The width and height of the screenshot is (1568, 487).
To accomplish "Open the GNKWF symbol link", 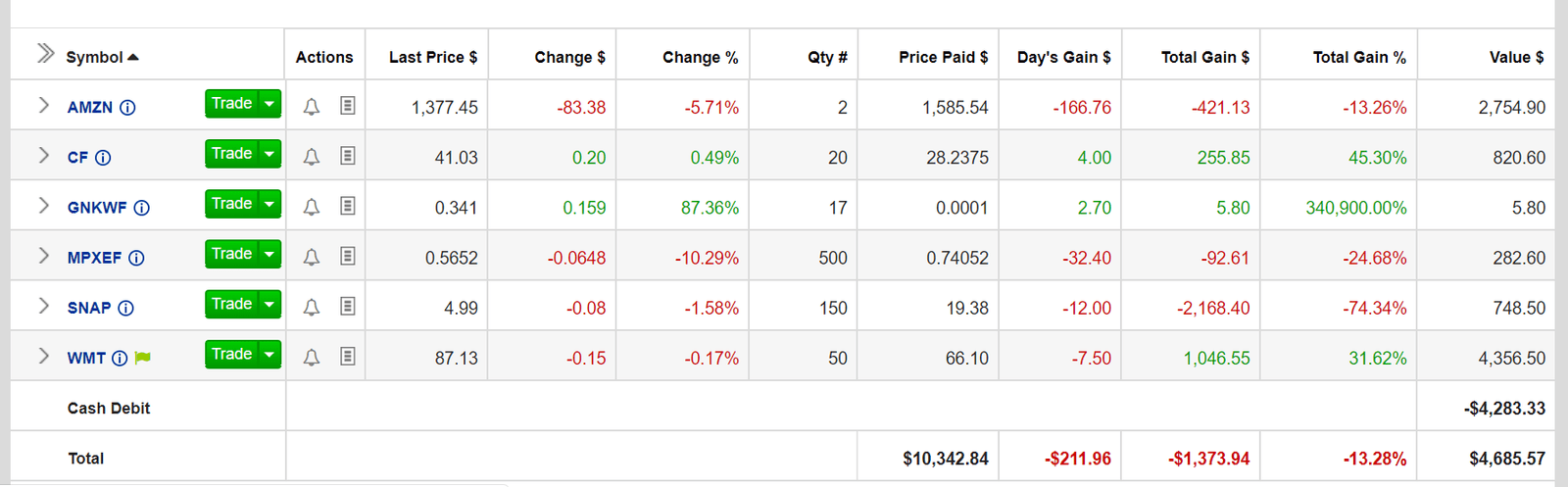I will pos(97,208).
